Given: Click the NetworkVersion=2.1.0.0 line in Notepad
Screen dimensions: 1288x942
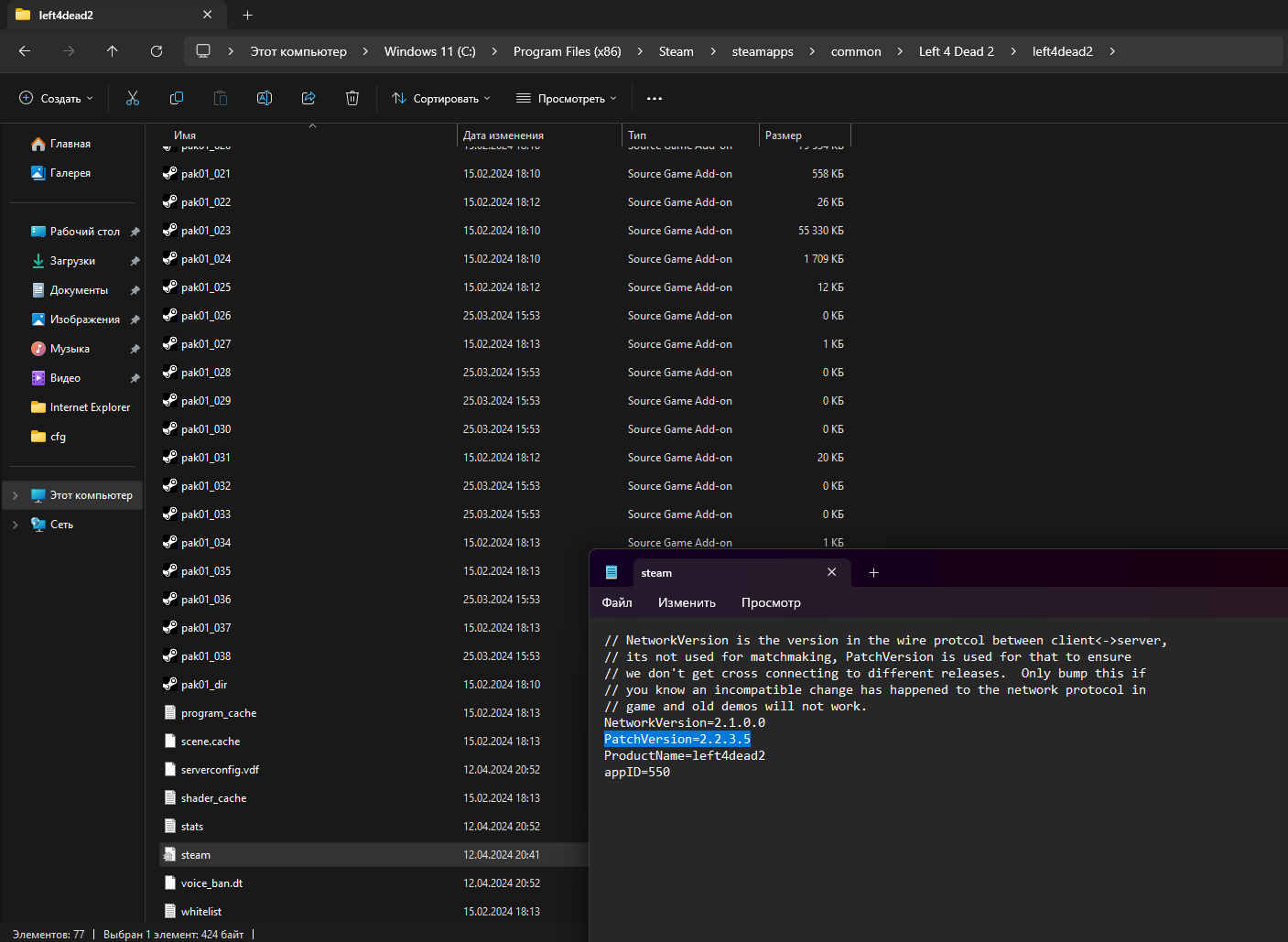Looking at the screenshot, I should [x=685, y=722].
